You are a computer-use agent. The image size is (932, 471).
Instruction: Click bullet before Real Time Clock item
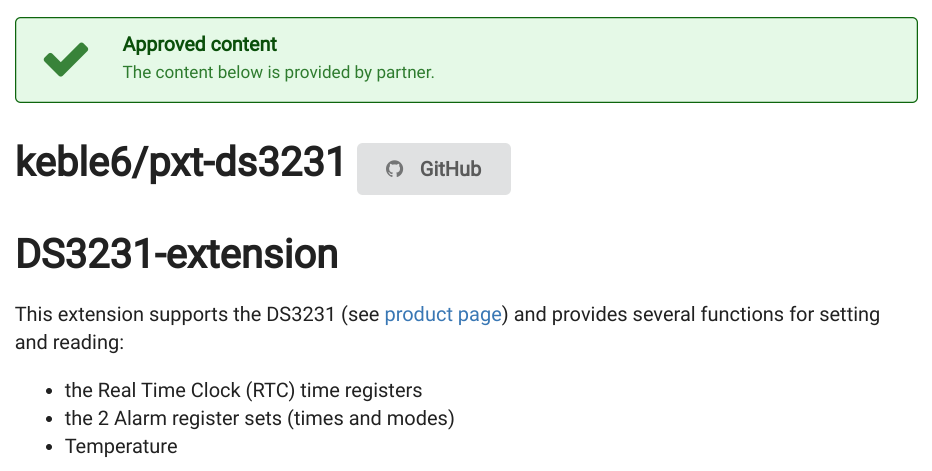tap(51, 391)
